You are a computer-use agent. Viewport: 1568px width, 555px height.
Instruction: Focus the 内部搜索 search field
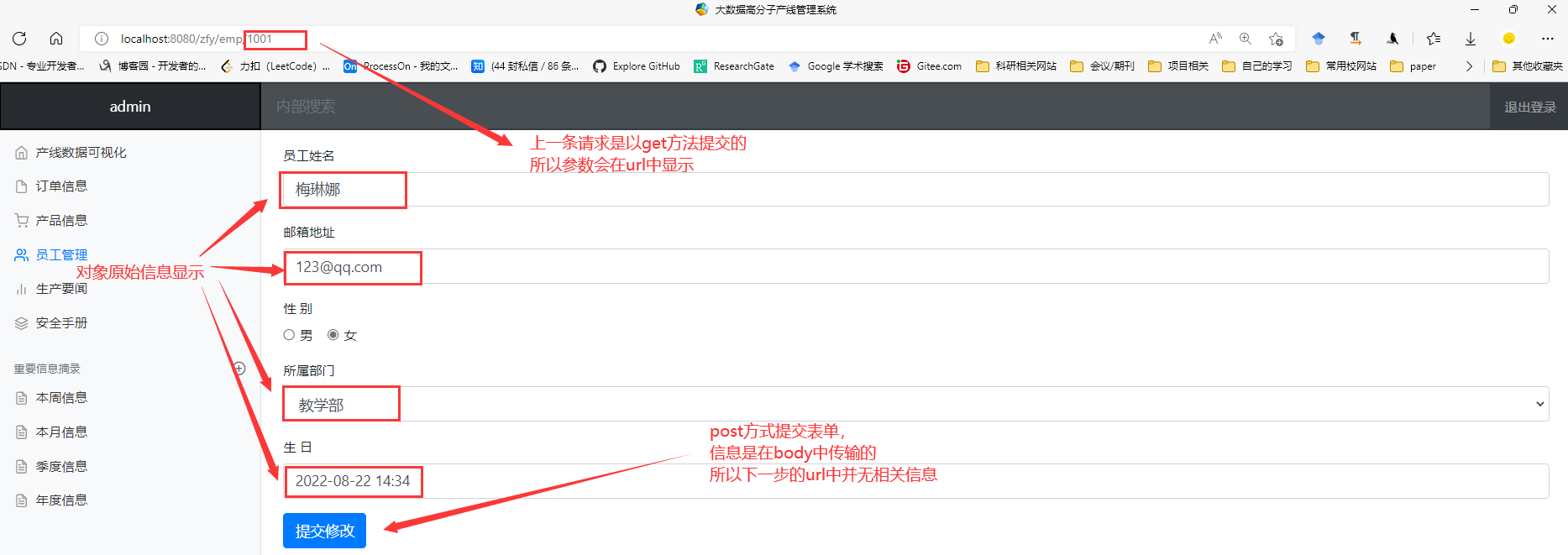point(875,107)
